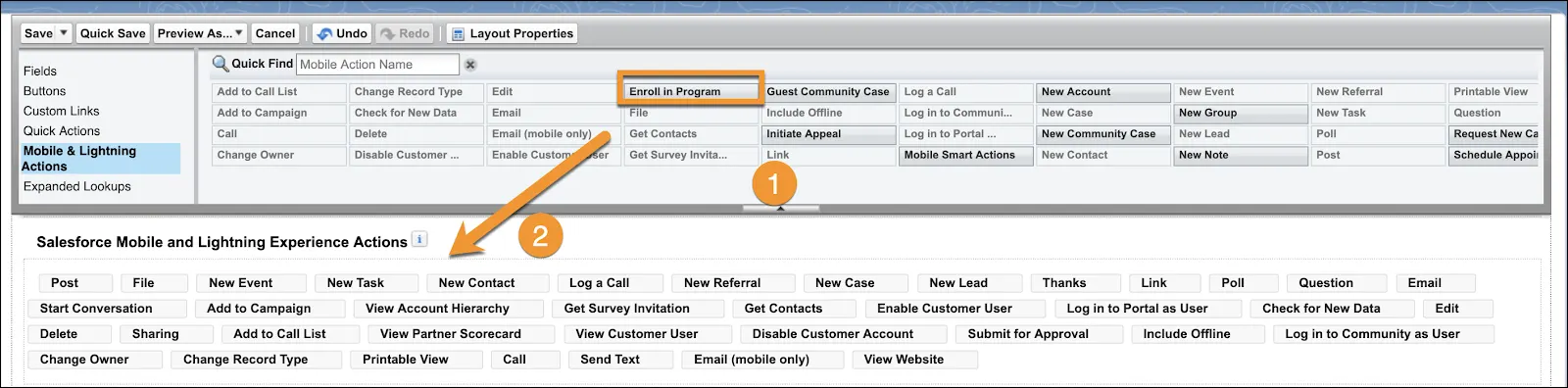Select Disable Customer Account action
1568x388 pixels.
843,334
